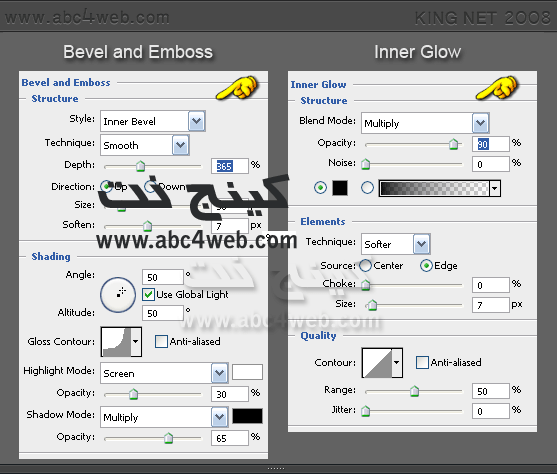Select the Center source radio button

[x=366, y=265]
